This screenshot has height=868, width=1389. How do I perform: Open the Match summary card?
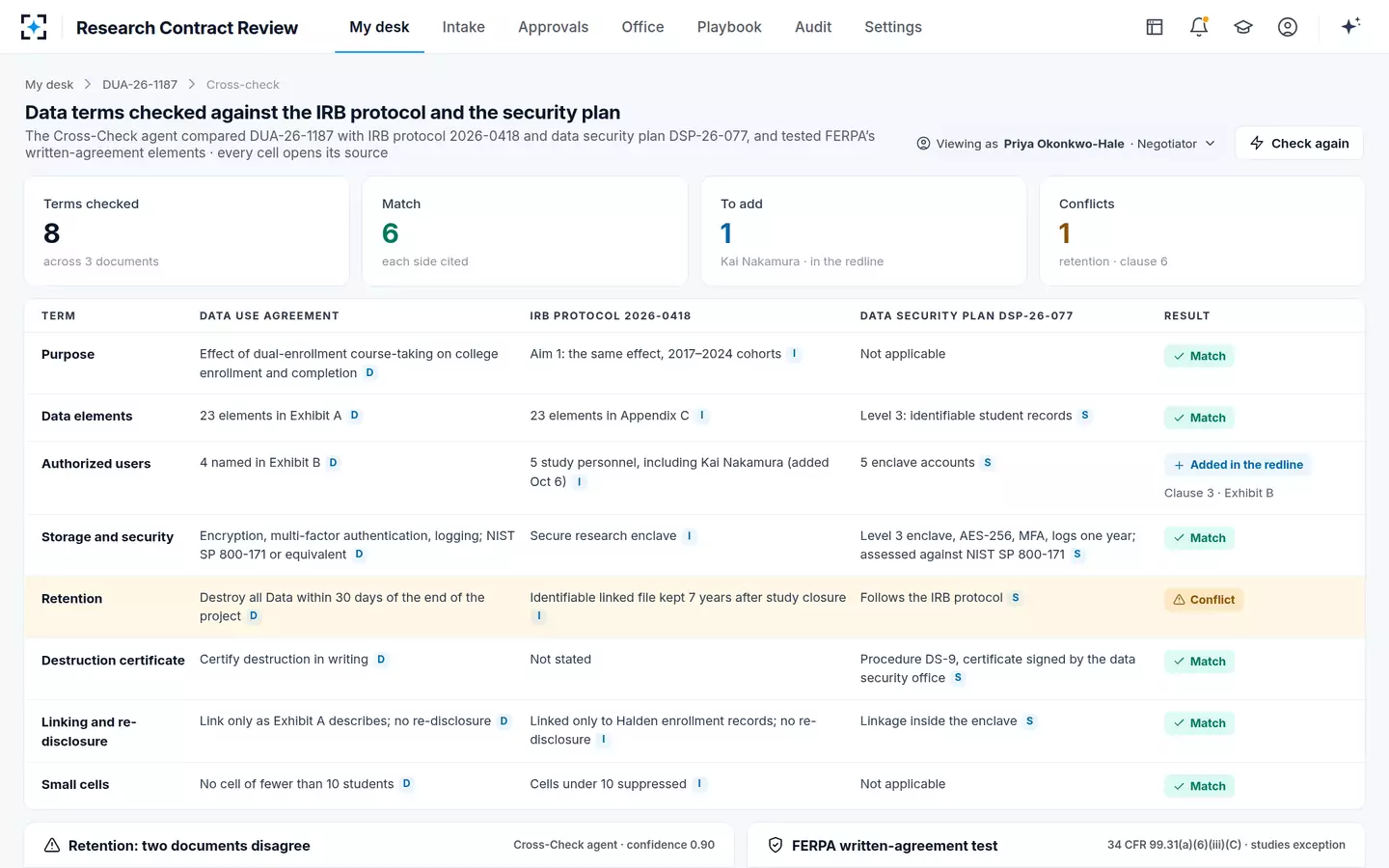(x=525, y=231)
